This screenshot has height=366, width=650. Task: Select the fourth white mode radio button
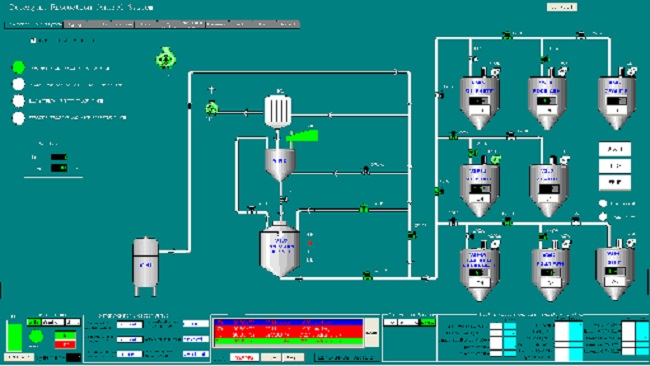(x=18, y=118)
